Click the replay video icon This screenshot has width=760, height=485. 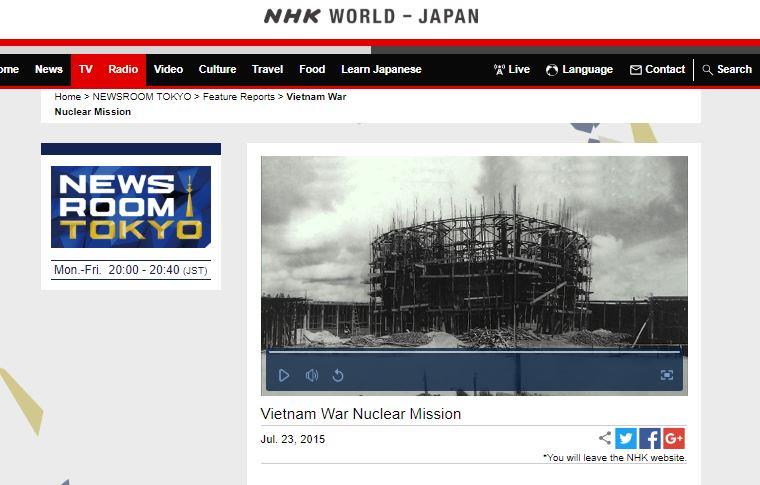pos(338,375)
